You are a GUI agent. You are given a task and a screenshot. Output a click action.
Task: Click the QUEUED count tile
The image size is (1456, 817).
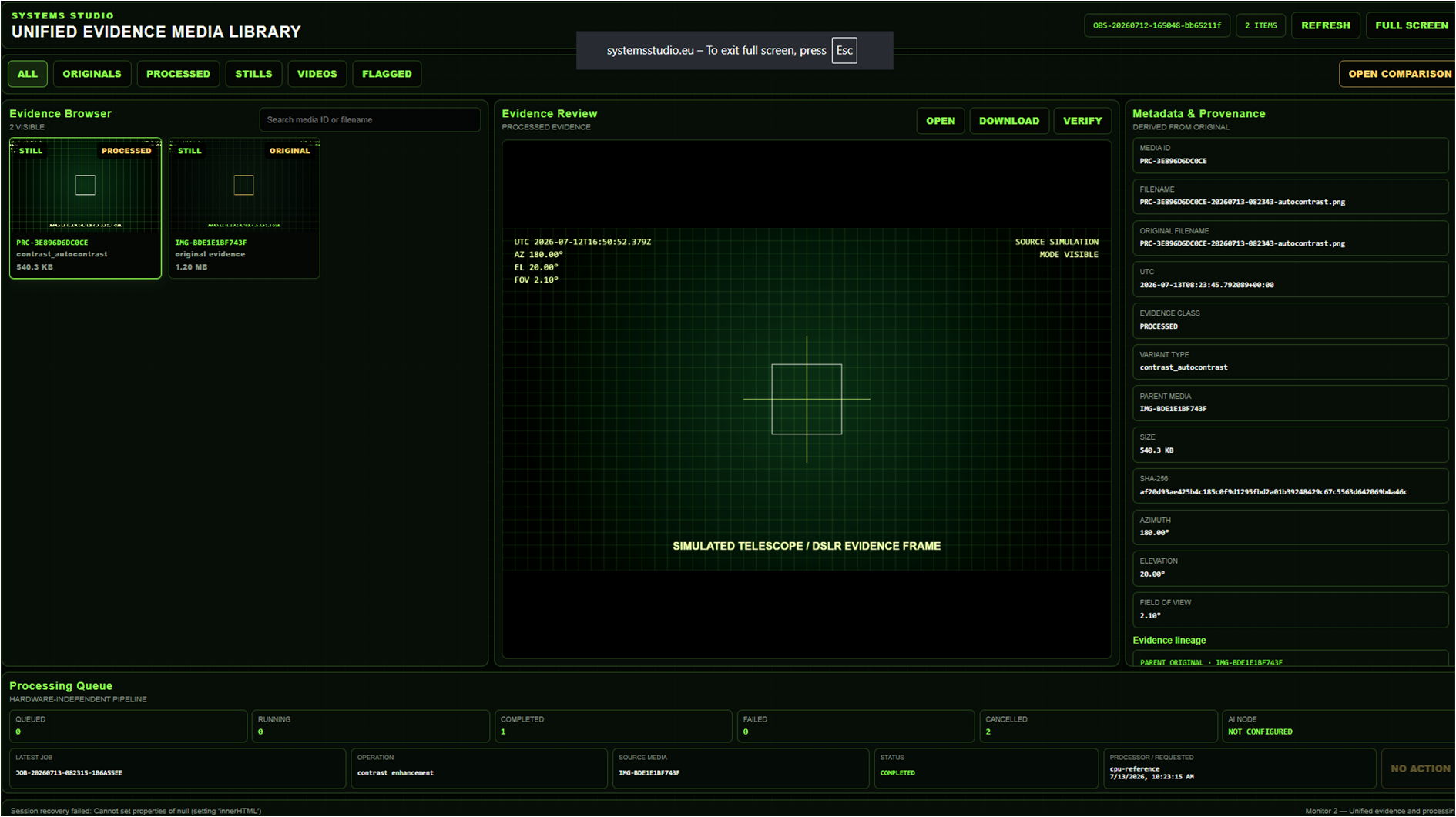128,725
